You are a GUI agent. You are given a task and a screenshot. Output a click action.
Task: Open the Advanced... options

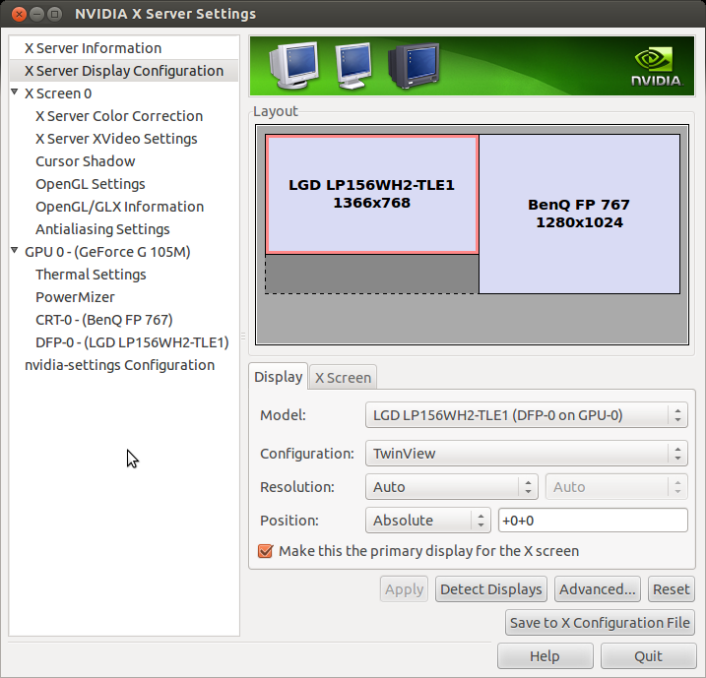click(x=597, y=589)
